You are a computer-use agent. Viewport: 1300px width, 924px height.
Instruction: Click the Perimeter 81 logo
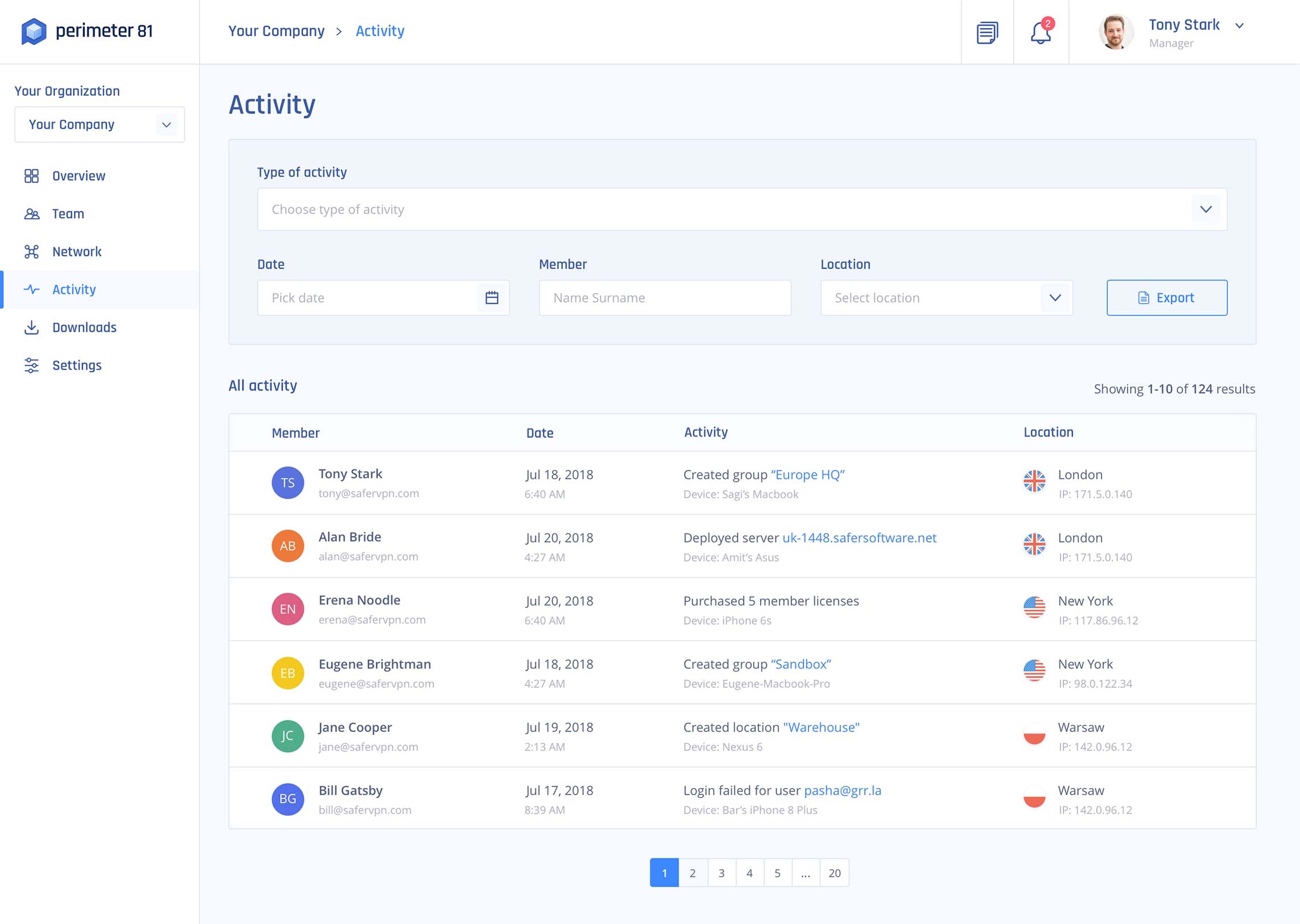tap(87, 31)
